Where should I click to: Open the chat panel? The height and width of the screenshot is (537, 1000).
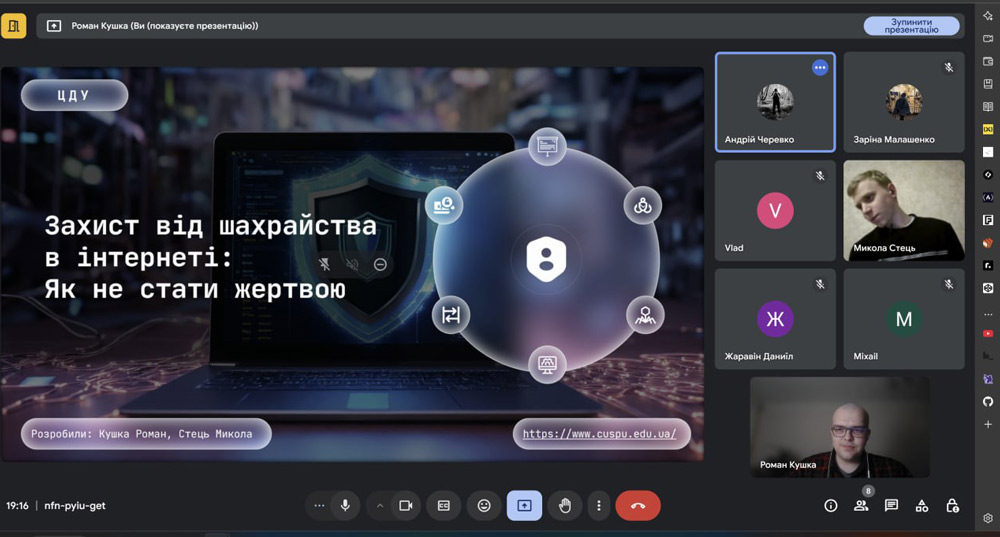pyautogui.click(x=891, y=506)
